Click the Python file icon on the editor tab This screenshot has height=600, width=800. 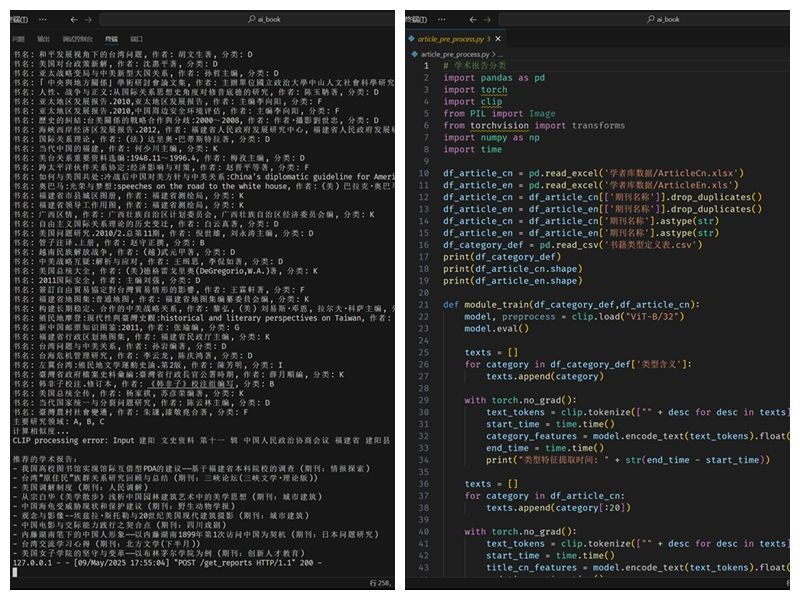click(x=412, y=38)
